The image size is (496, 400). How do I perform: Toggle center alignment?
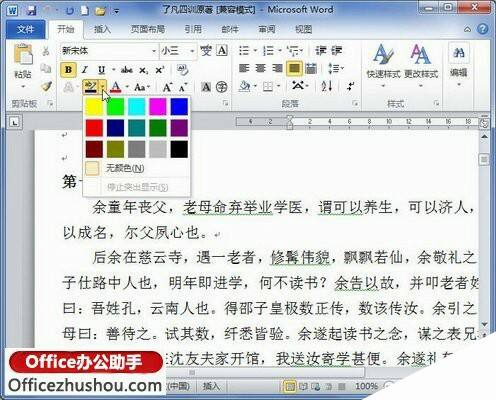(x=261, y=69)
